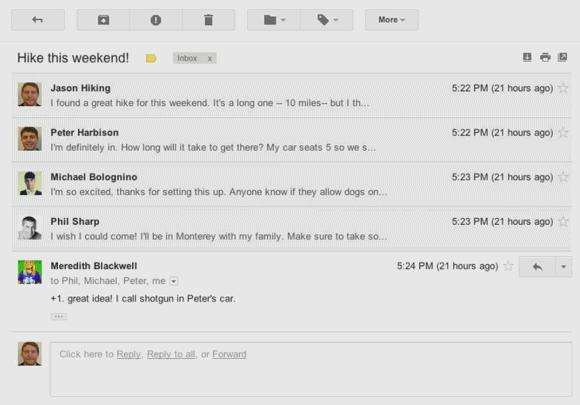Viewport: 580px width, 405px height.
Task: Open the Labels tag dropdown
Action: (327, 20)
